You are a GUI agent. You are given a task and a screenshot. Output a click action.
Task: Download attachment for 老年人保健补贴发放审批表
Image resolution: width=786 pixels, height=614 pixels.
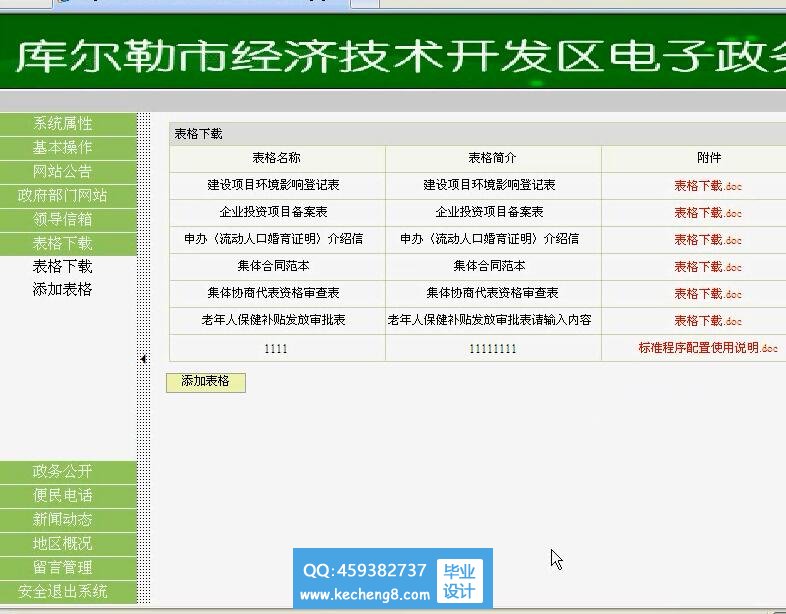pyautogui.click(x=708, y=321)
